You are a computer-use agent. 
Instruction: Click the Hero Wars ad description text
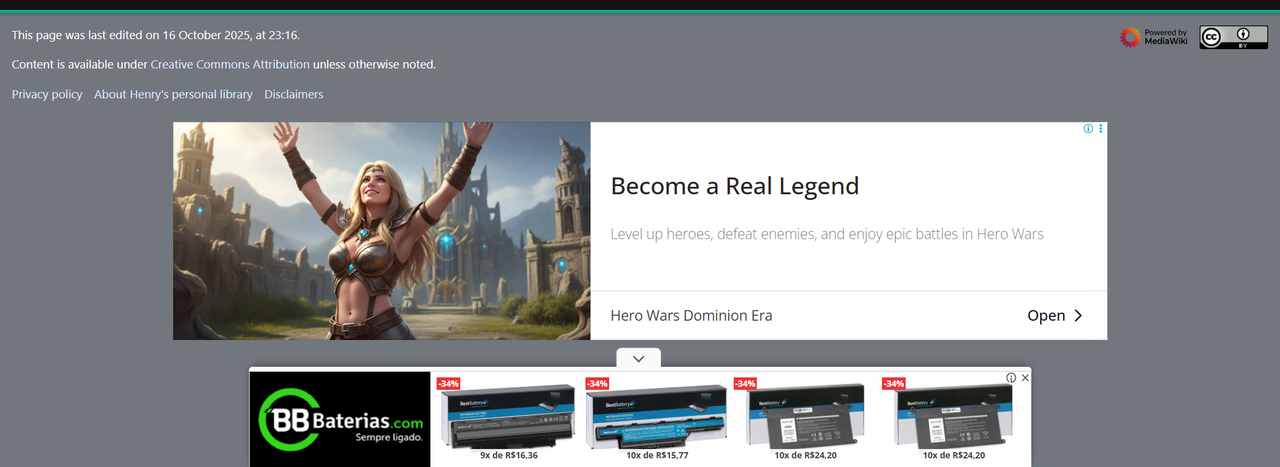coord(827,234)
